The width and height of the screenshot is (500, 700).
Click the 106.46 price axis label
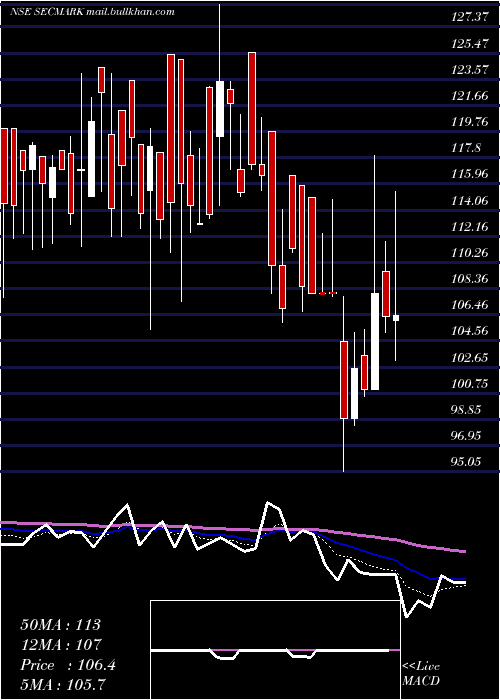468,305
